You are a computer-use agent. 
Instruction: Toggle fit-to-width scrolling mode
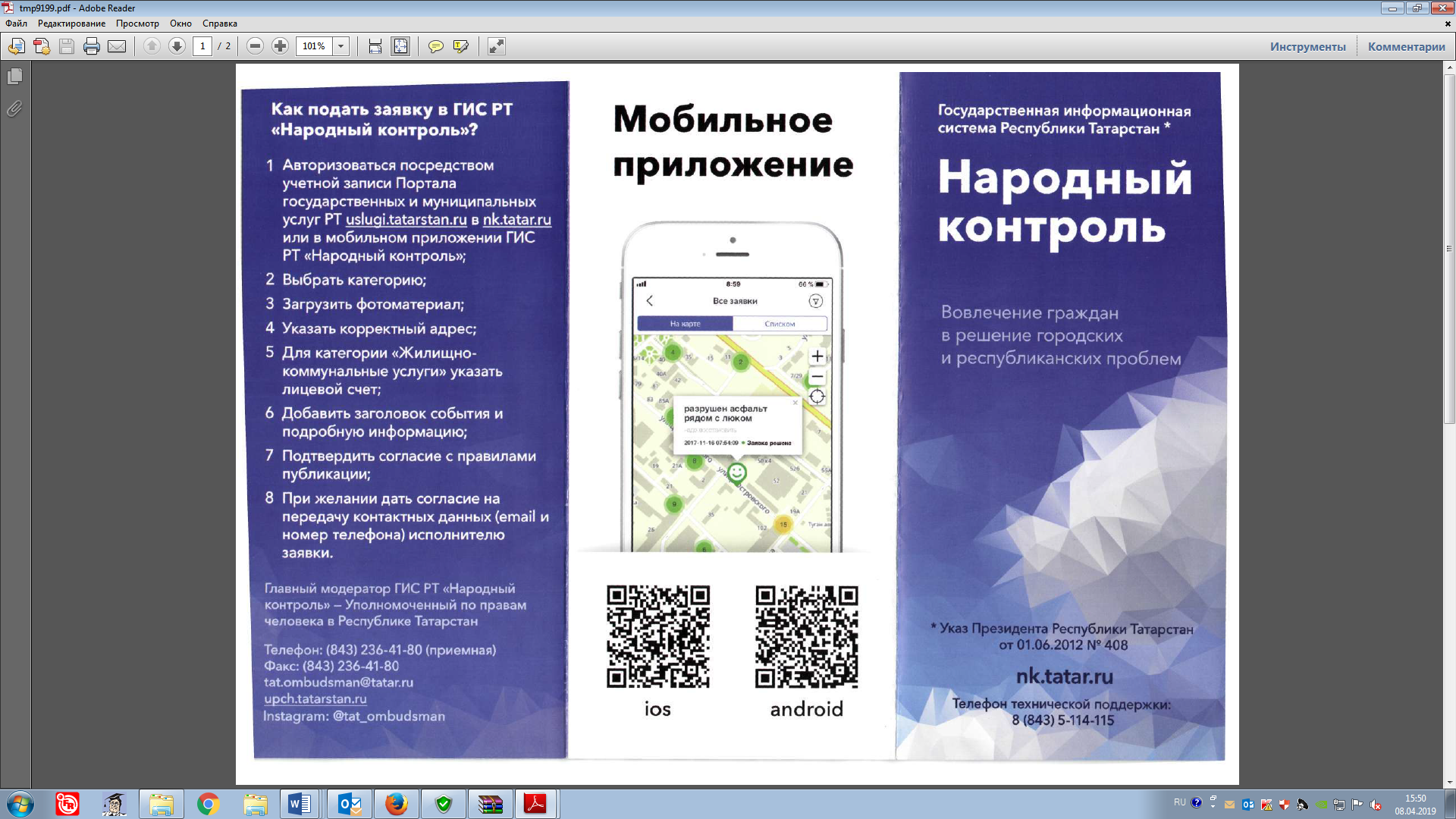(375, 46)
